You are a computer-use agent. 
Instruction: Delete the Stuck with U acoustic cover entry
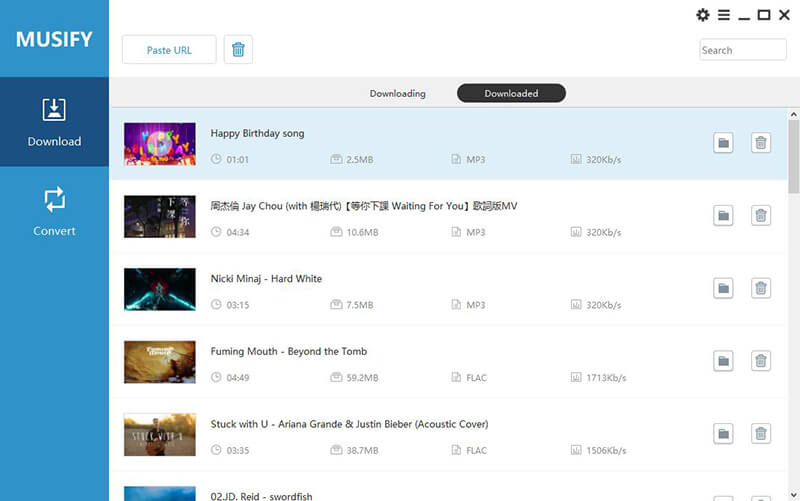point(761,434)
